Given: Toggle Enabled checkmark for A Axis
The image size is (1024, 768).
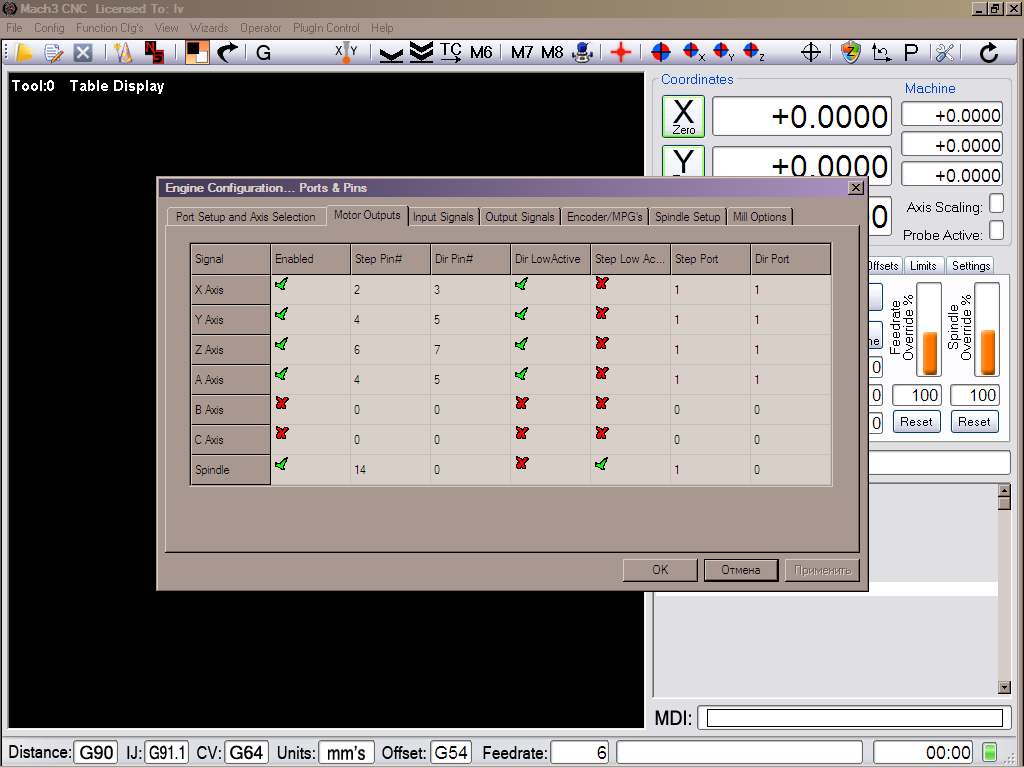Looking at the screenshot, I should click(281, 374).
